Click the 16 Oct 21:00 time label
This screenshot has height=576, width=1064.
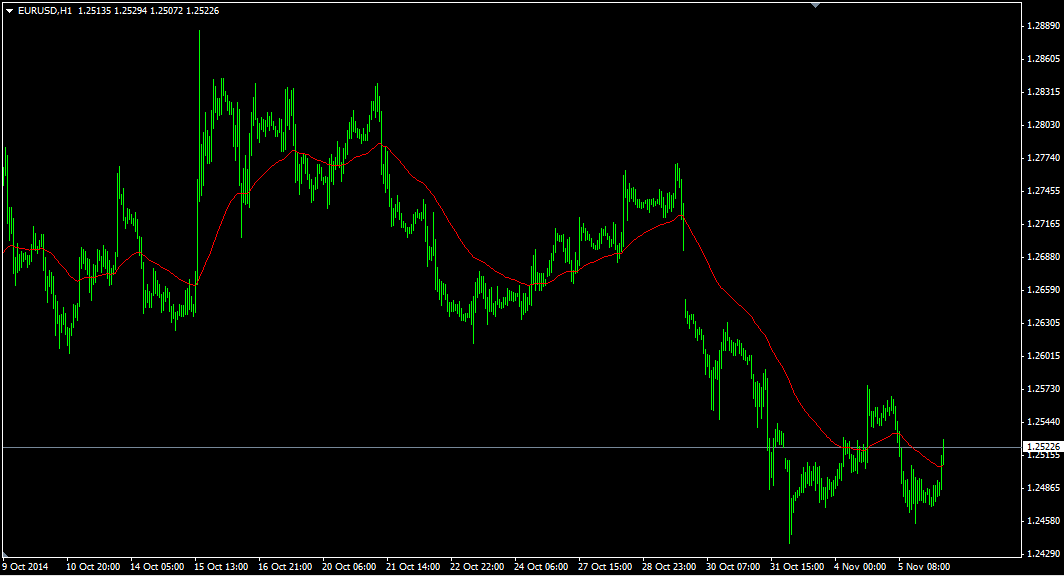(285, 567)
